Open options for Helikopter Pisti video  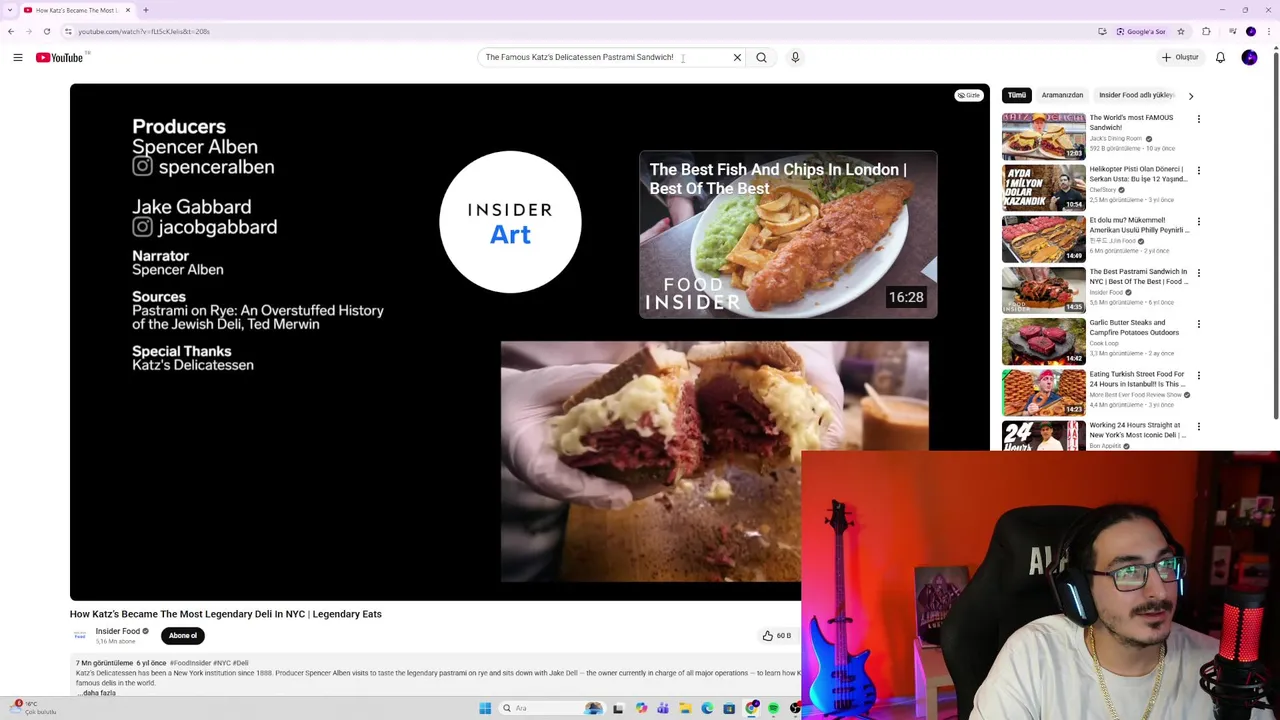(1198, 170)
